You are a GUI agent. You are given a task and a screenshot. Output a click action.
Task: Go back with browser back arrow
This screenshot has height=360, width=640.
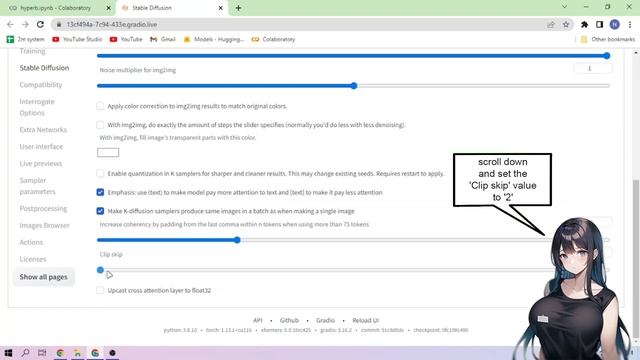[10, 24]
